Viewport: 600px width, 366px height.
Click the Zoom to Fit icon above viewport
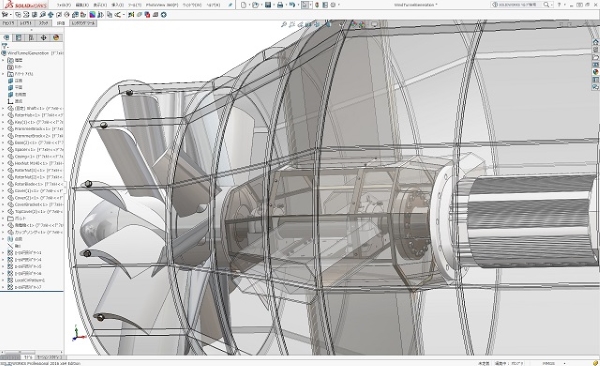tap(284, 25)
